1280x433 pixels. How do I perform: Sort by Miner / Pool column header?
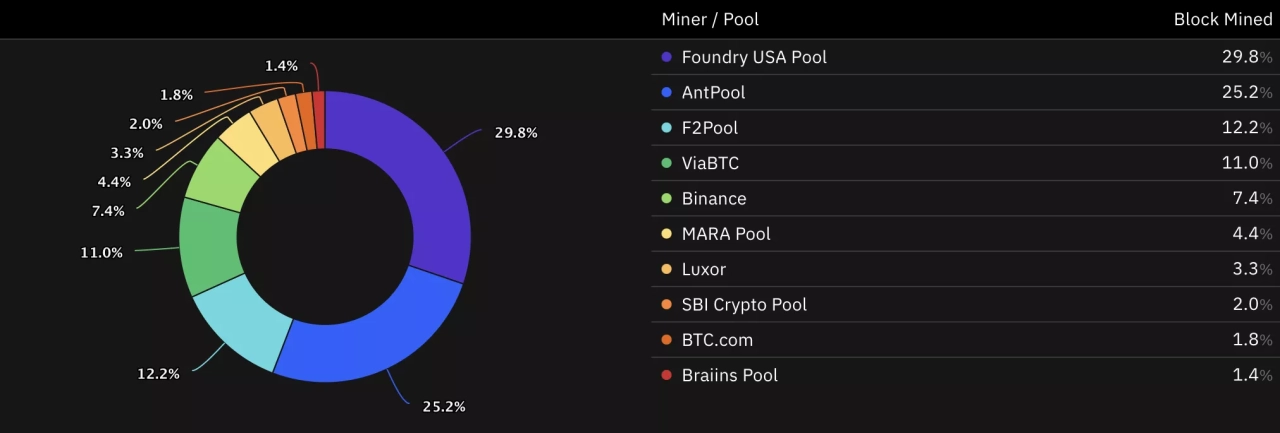[710, 20]
